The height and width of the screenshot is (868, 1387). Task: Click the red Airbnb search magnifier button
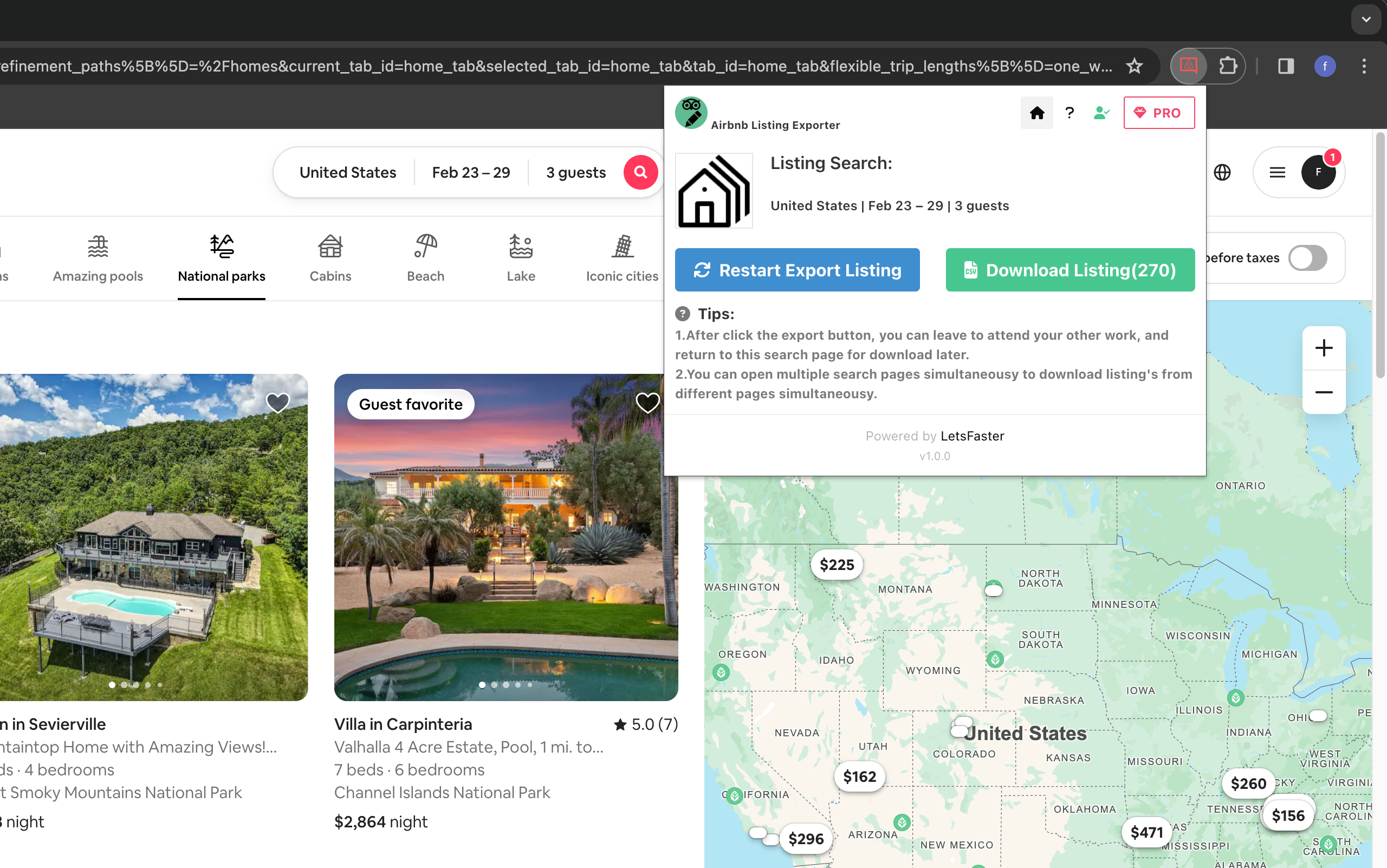640,172
